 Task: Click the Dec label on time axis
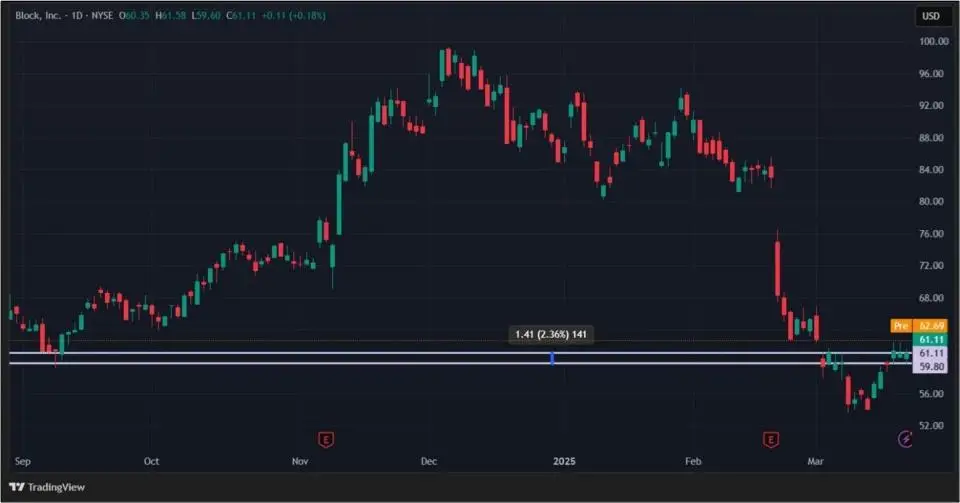428,462
